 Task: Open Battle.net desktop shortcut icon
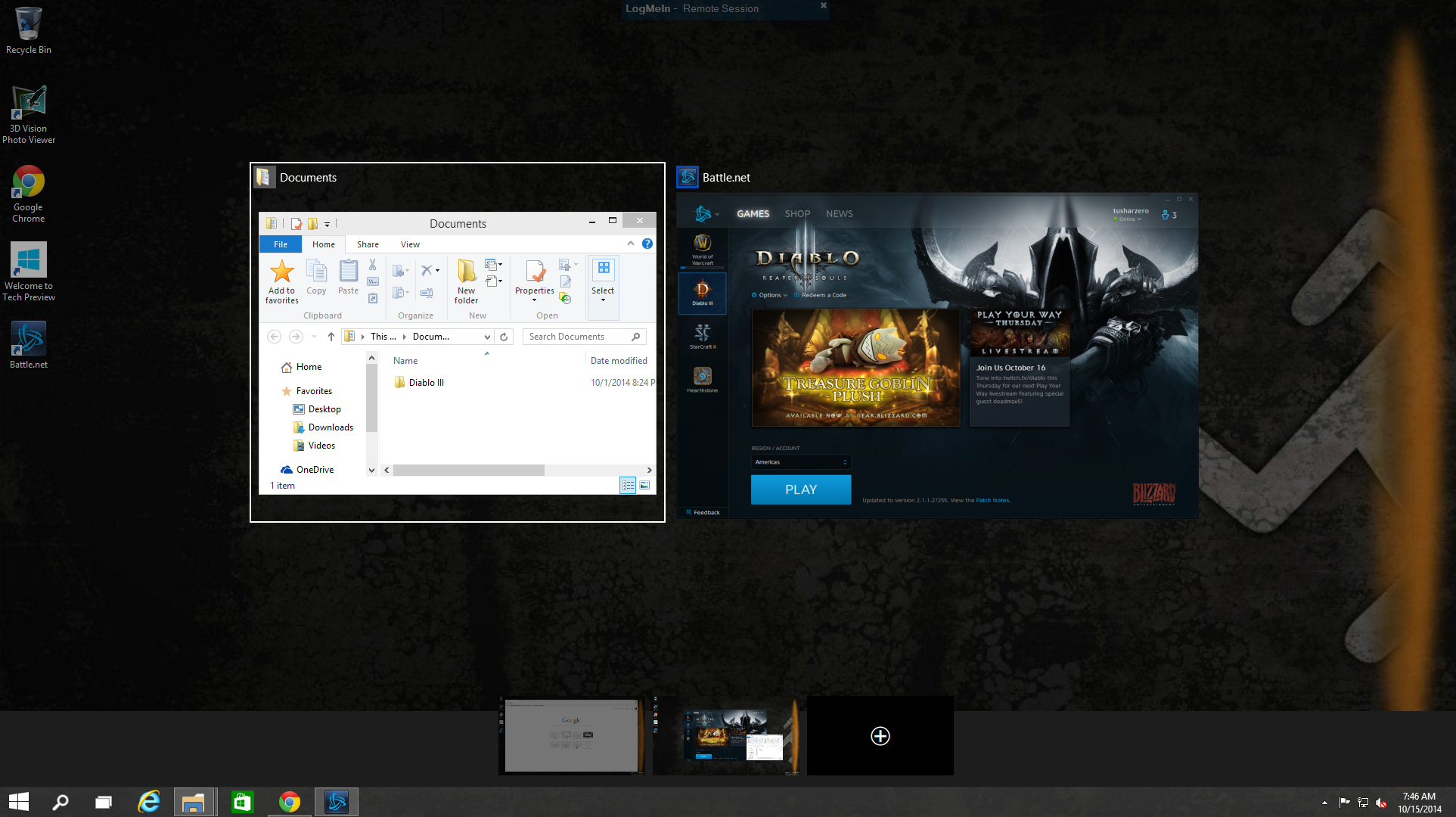tap(29, 346)
